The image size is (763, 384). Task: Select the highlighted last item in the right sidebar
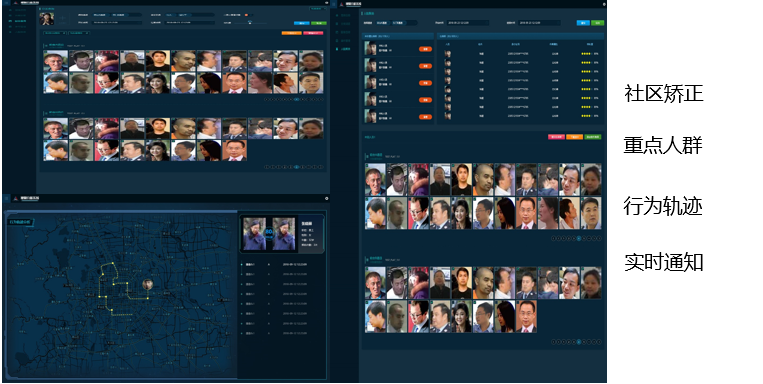pyautogui.click(x=345, y=49)
